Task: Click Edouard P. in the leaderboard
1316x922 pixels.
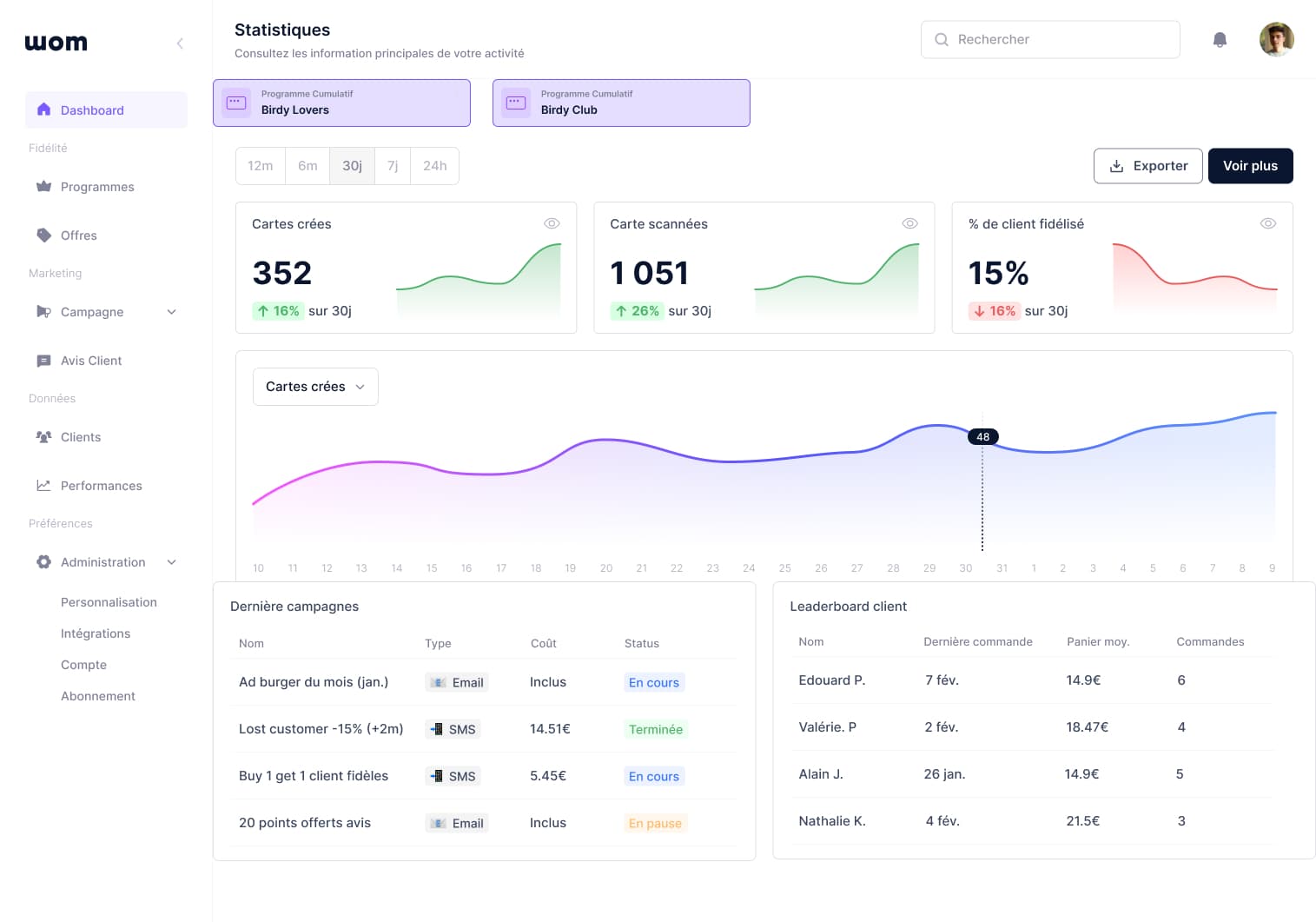Action: coord(832,680)
